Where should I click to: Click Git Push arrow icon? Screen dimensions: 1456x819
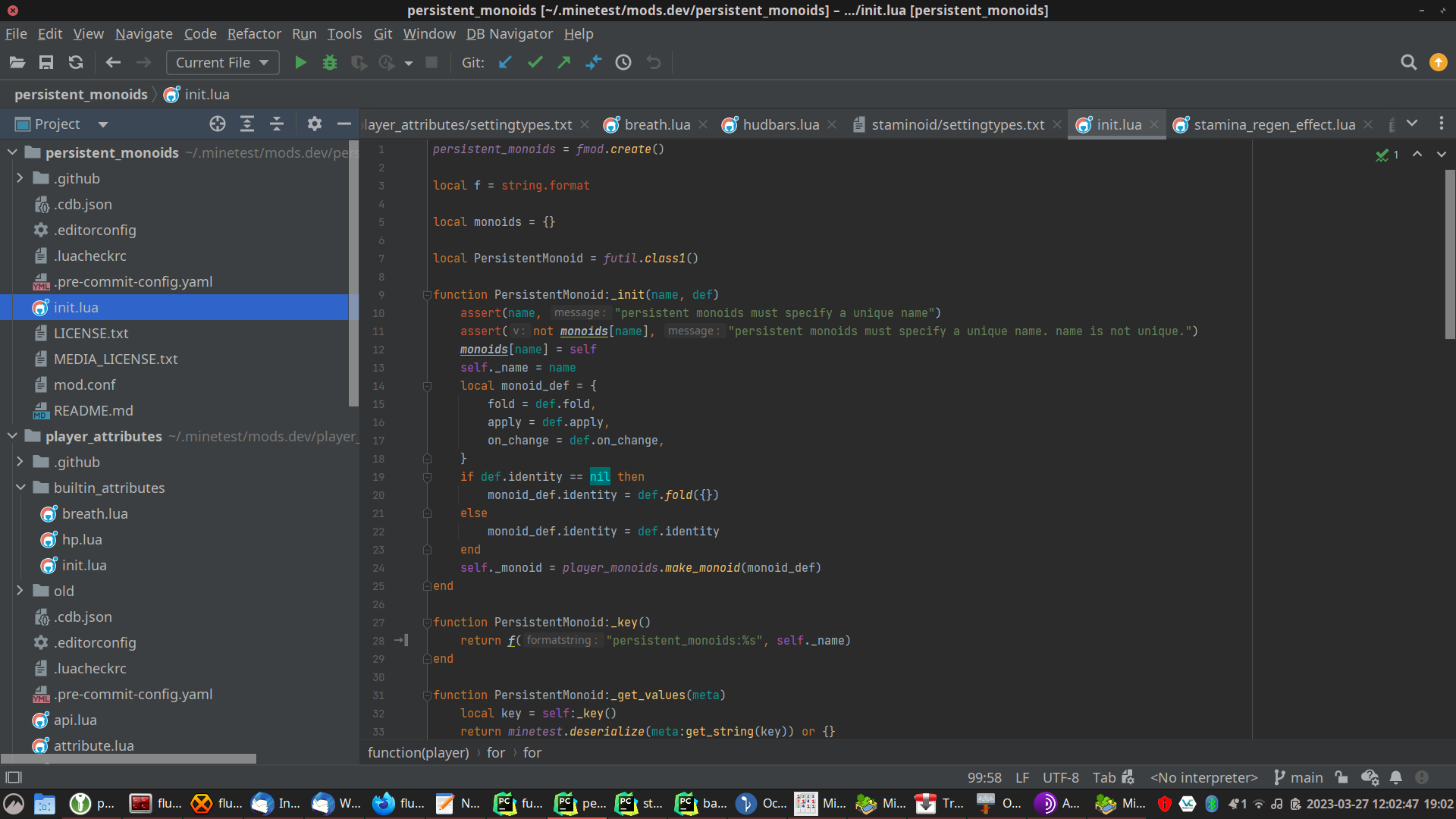[x=563, y=63]
